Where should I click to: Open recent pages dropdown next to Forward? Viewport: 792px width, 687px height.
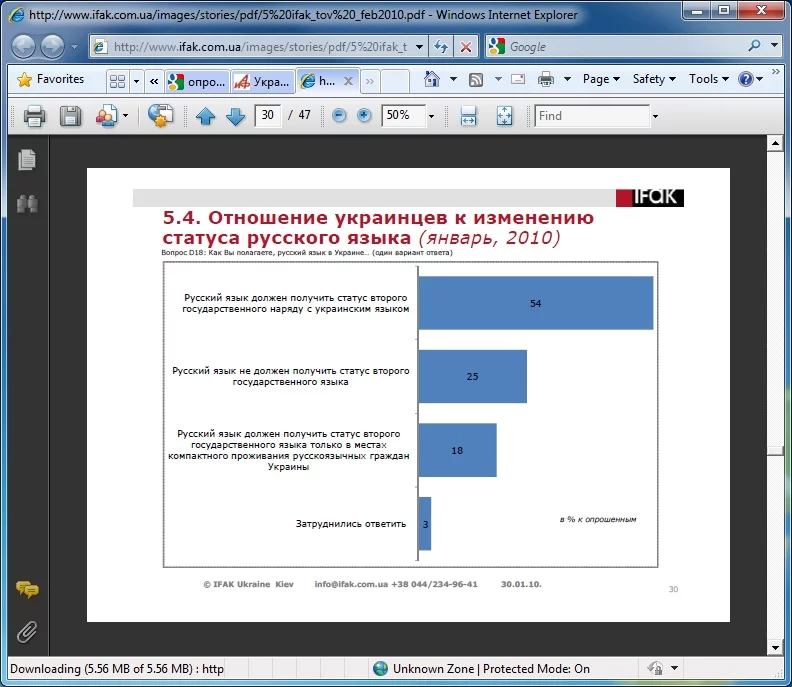74,46
